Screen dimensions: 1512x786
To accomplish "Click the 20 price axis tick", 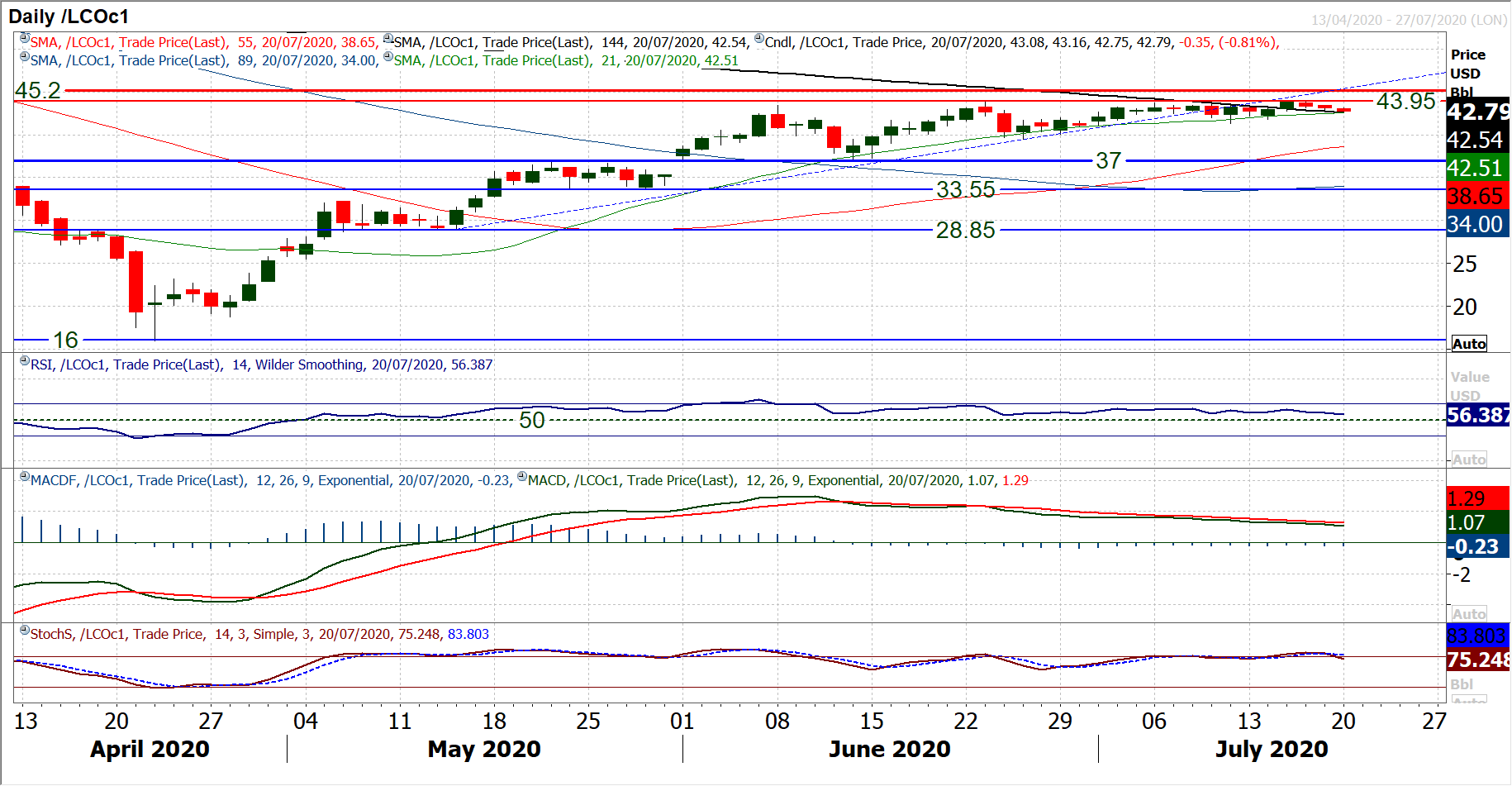I will click(x=1465, y=307).
